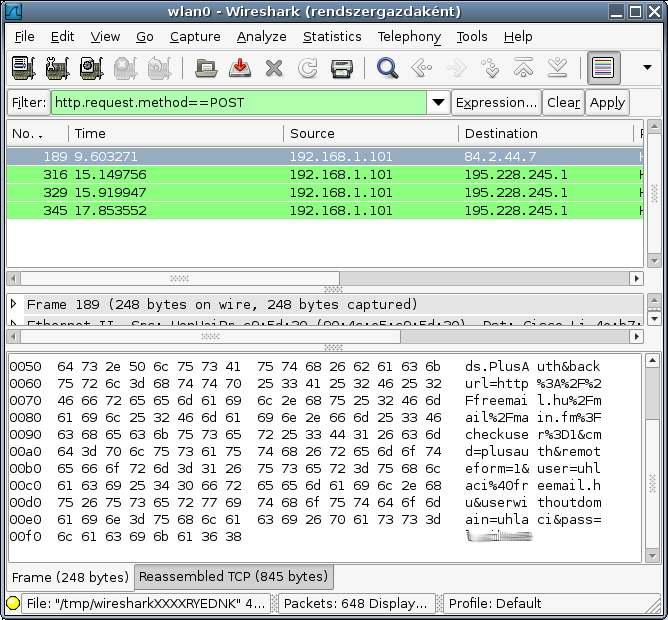Image resolution: width=668 pixels, height=620 pixels.
Task: Jump to last packet icon
Action: (558, 68)
